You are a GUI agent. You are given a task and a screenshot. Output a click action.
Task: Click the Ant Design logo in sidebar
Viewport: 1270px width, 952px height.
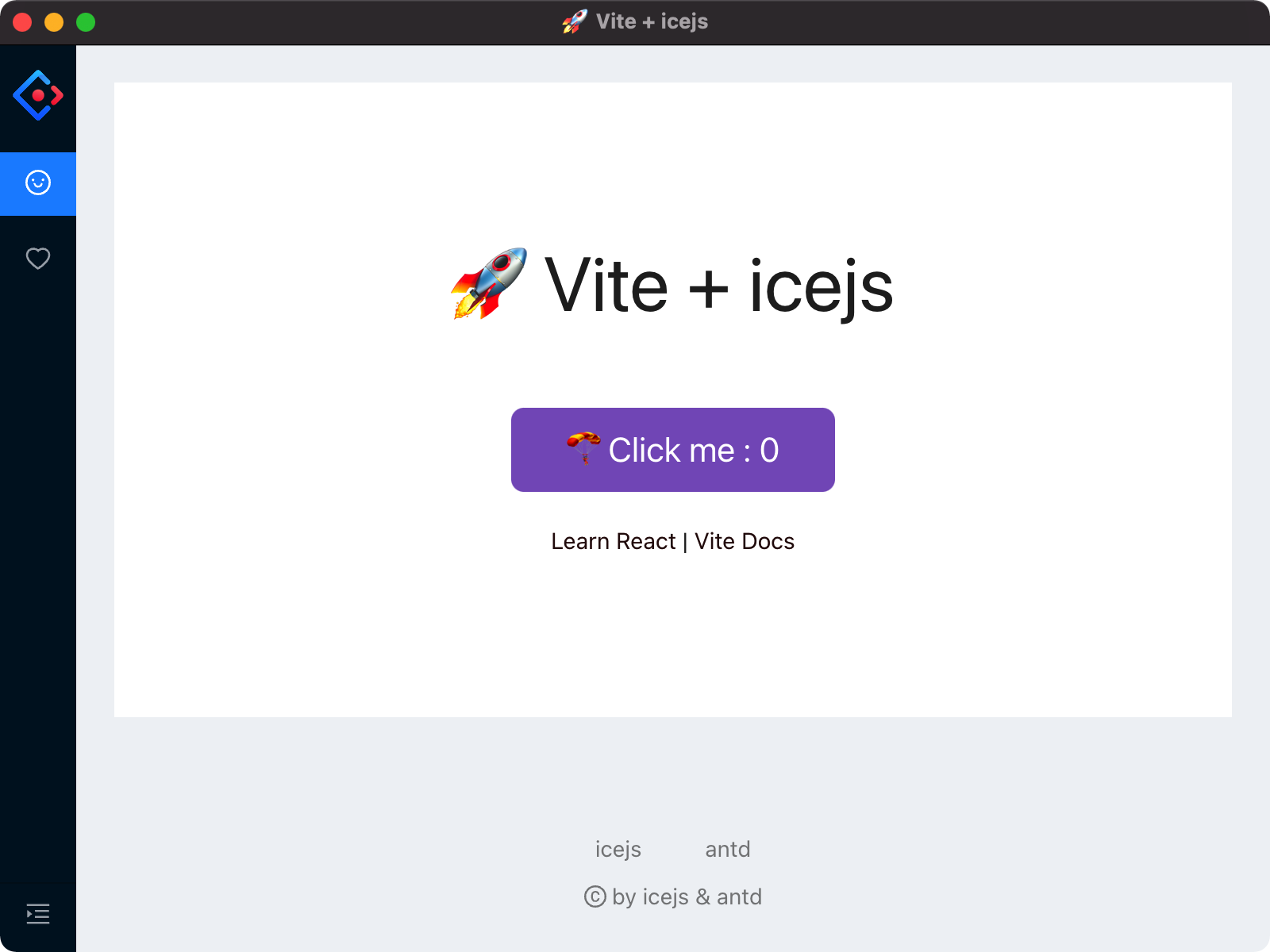(38, 95)
